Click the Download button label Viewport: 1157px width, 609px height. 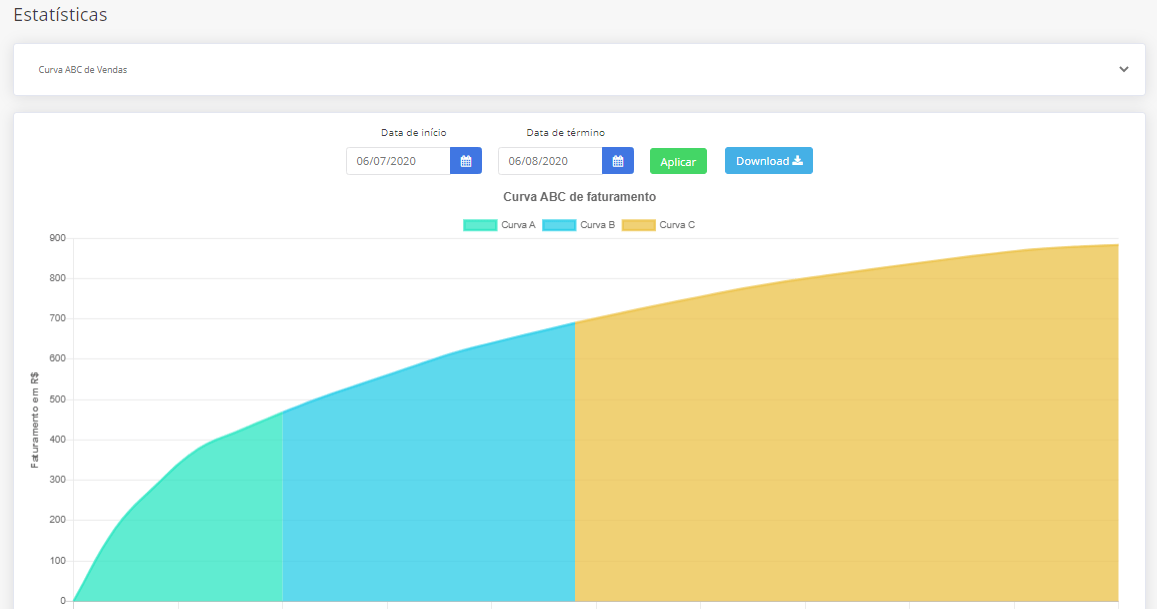762,161
